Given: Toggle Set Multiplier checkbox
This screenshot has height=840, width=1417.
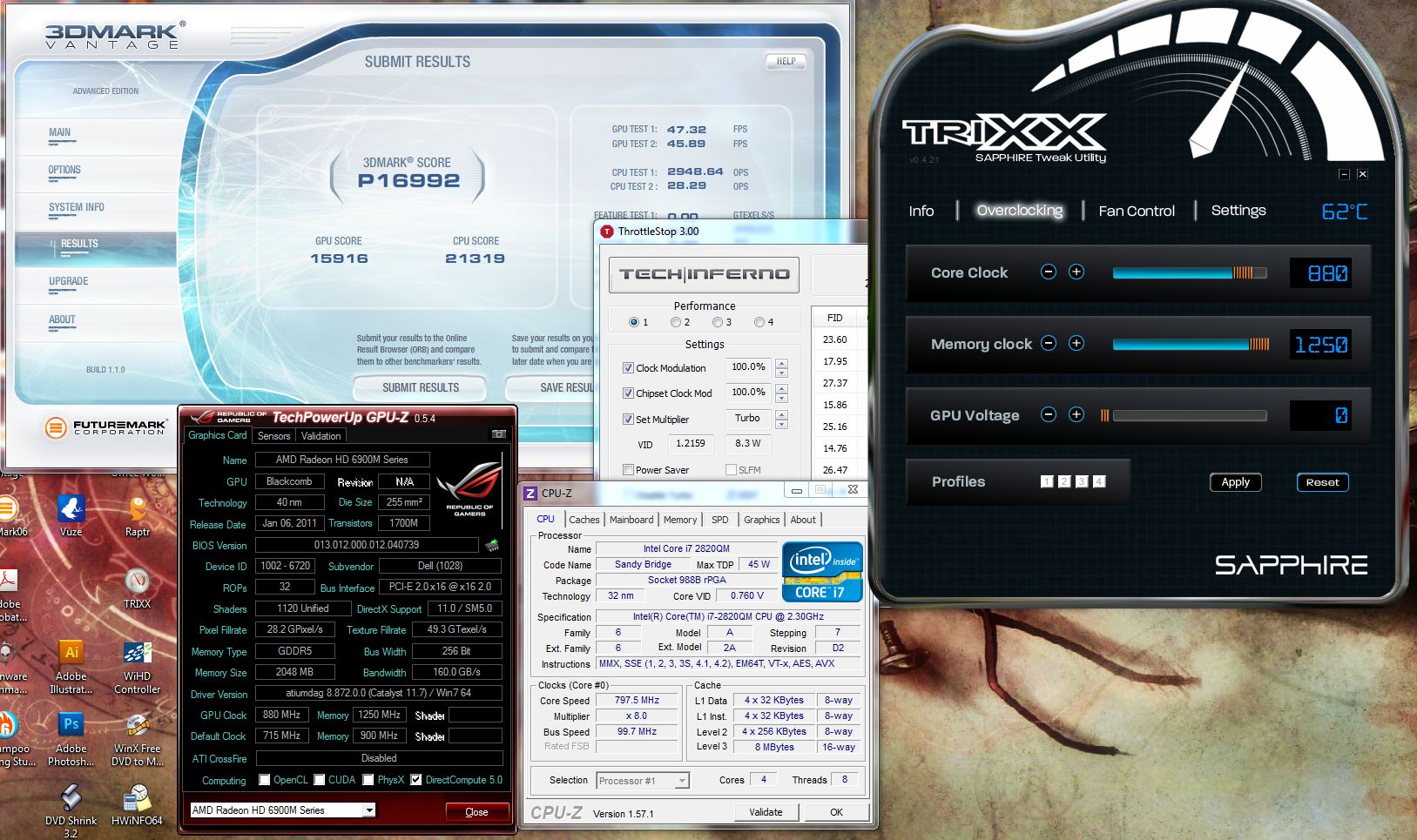Looking at the screenshot, I should pyautogui.click(x=628, y=419).
